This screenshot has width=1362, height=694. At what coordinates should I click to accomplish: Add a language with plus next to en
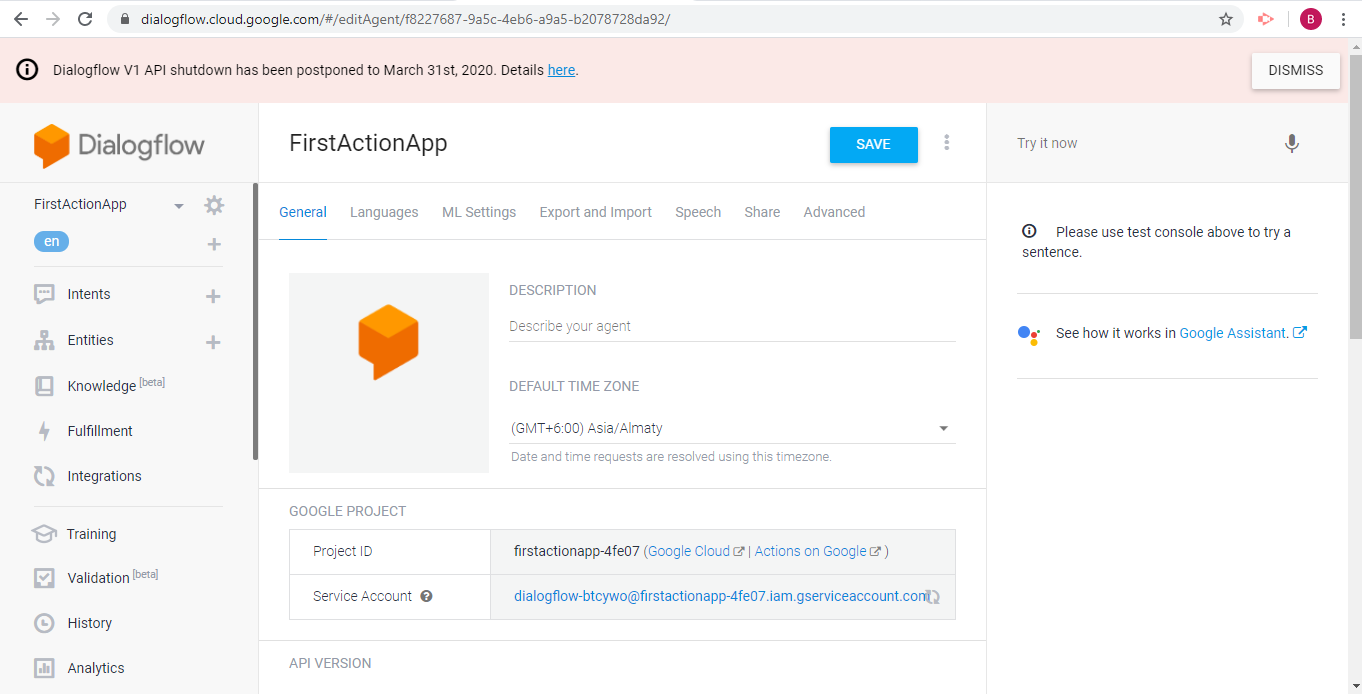tap(214, 244)
